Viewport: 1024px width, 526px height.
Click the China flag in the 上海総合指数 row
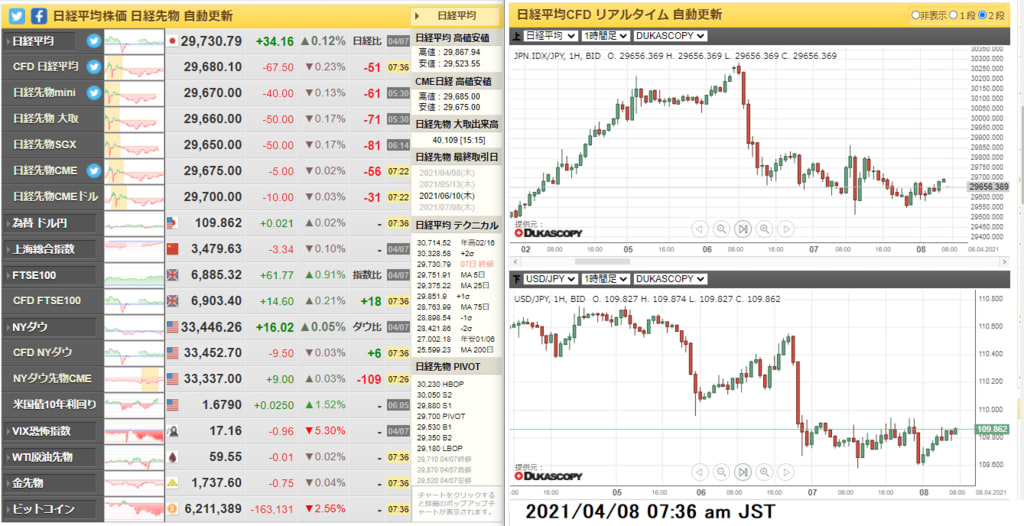172,249
